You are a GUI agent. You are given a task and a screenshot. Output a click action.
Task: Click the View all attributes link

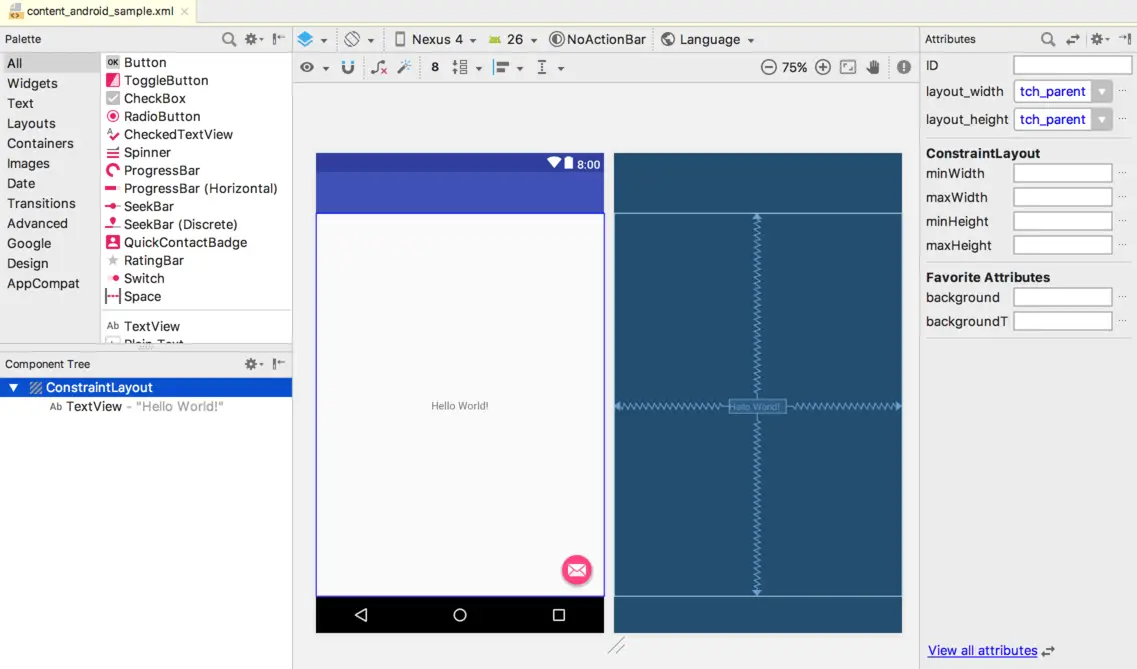click(x=982, y=651)
